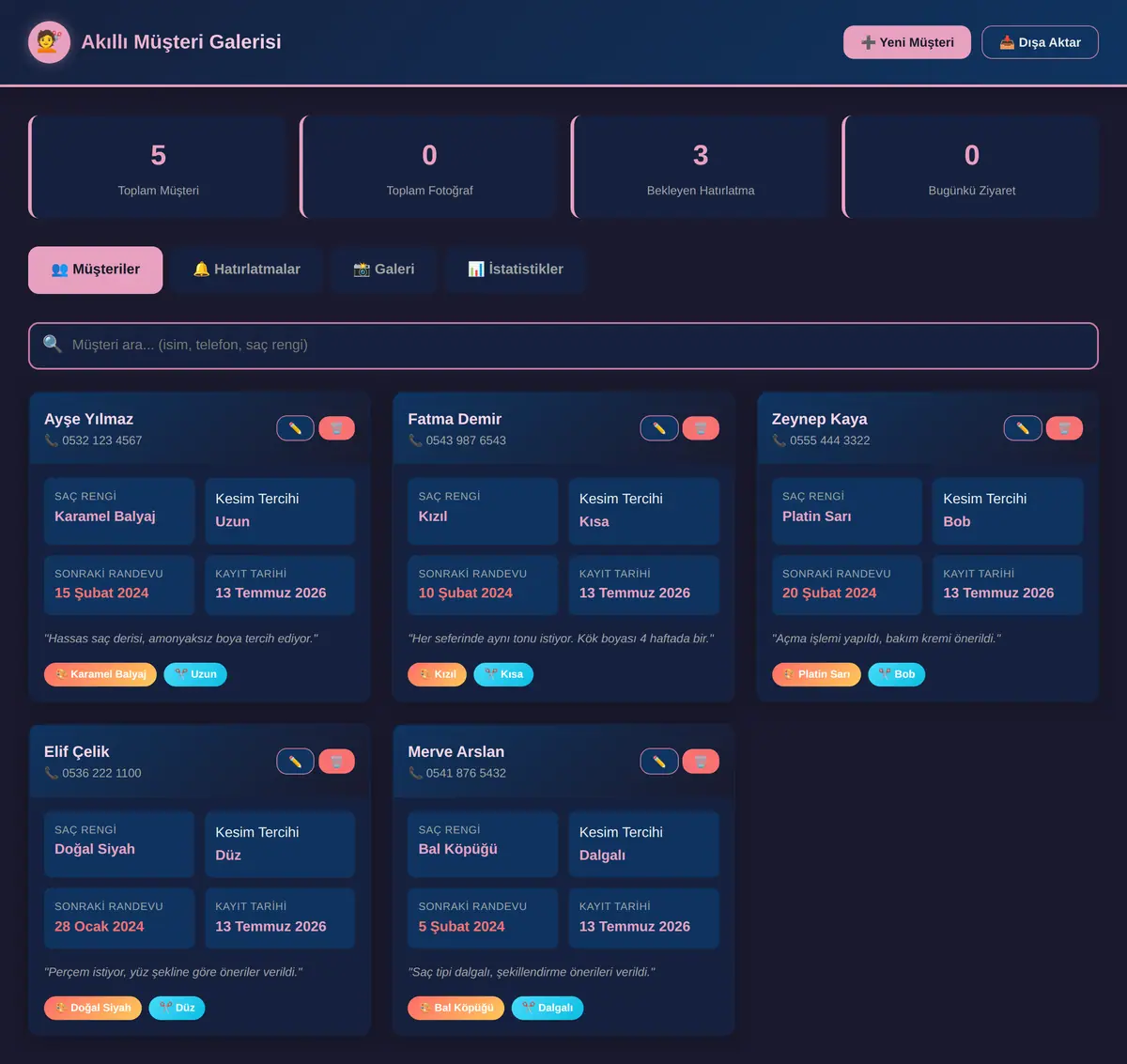This screenshot has width=1127, height=1064.
Task: Click phone number 0543 987 6543
Action: [466, 440]
